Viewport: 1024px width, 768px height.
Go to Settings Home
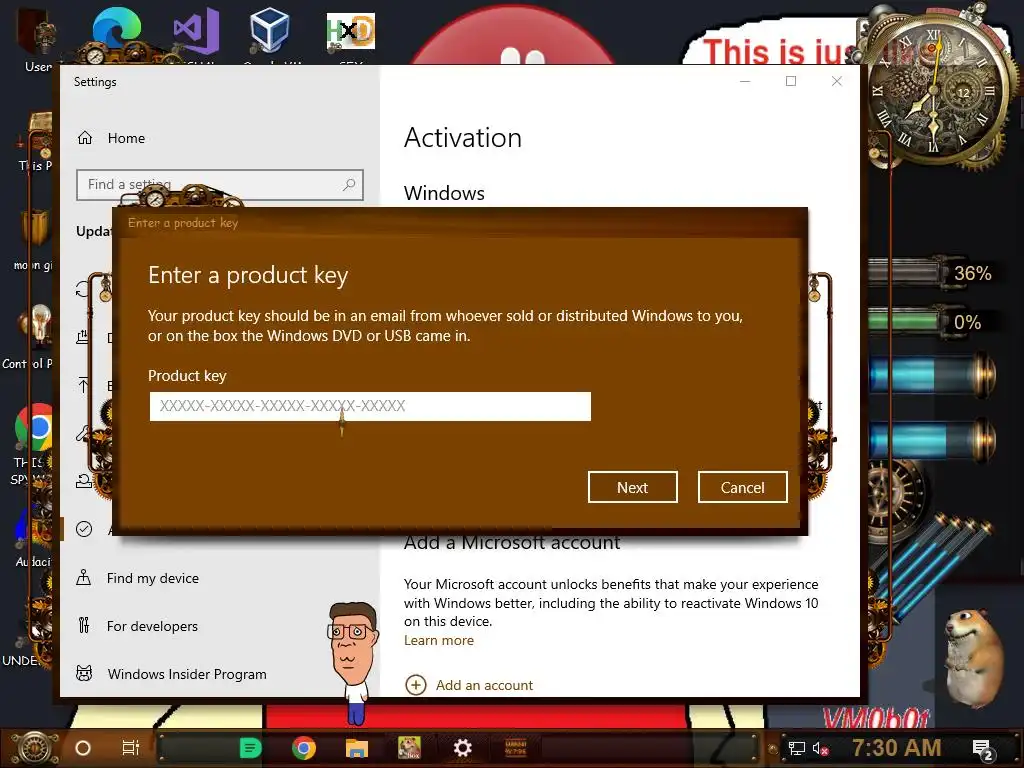click(126, 138)
